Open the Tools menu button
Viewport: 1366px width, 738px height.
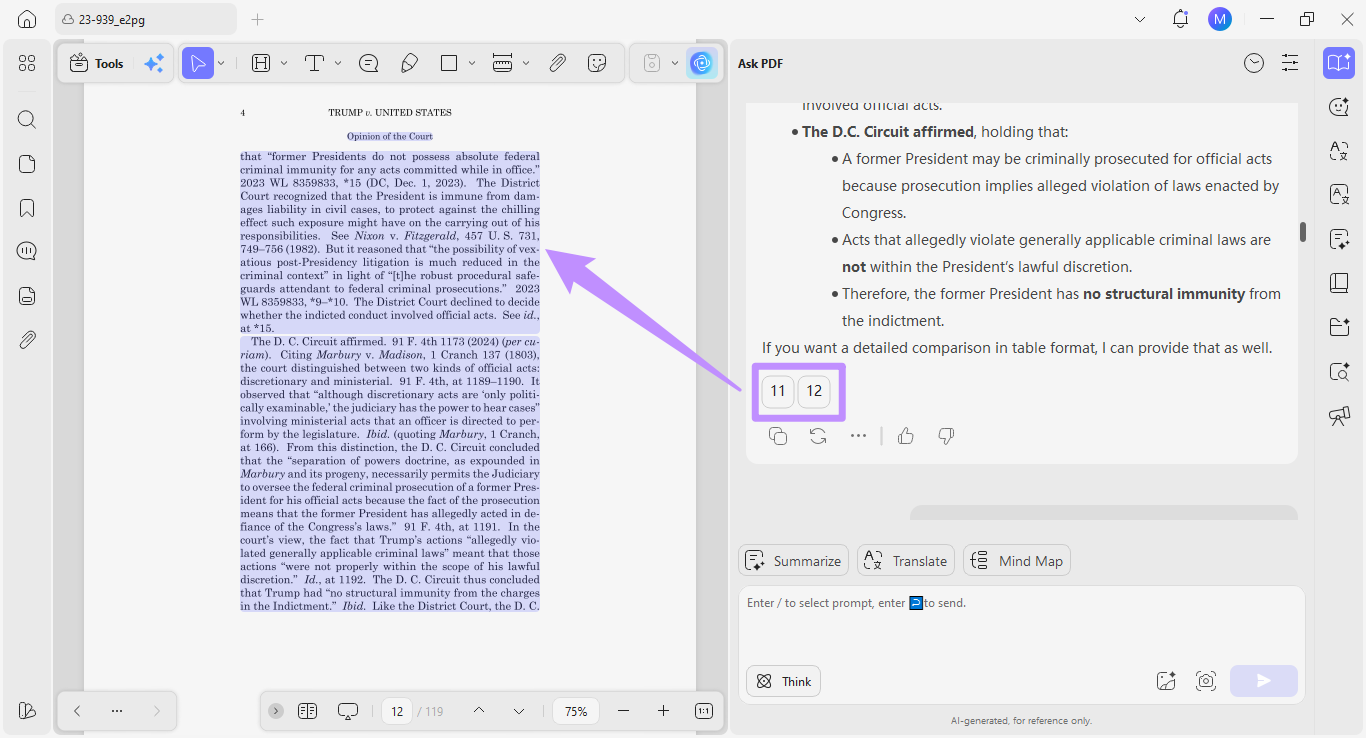click(x=97, y=63)
